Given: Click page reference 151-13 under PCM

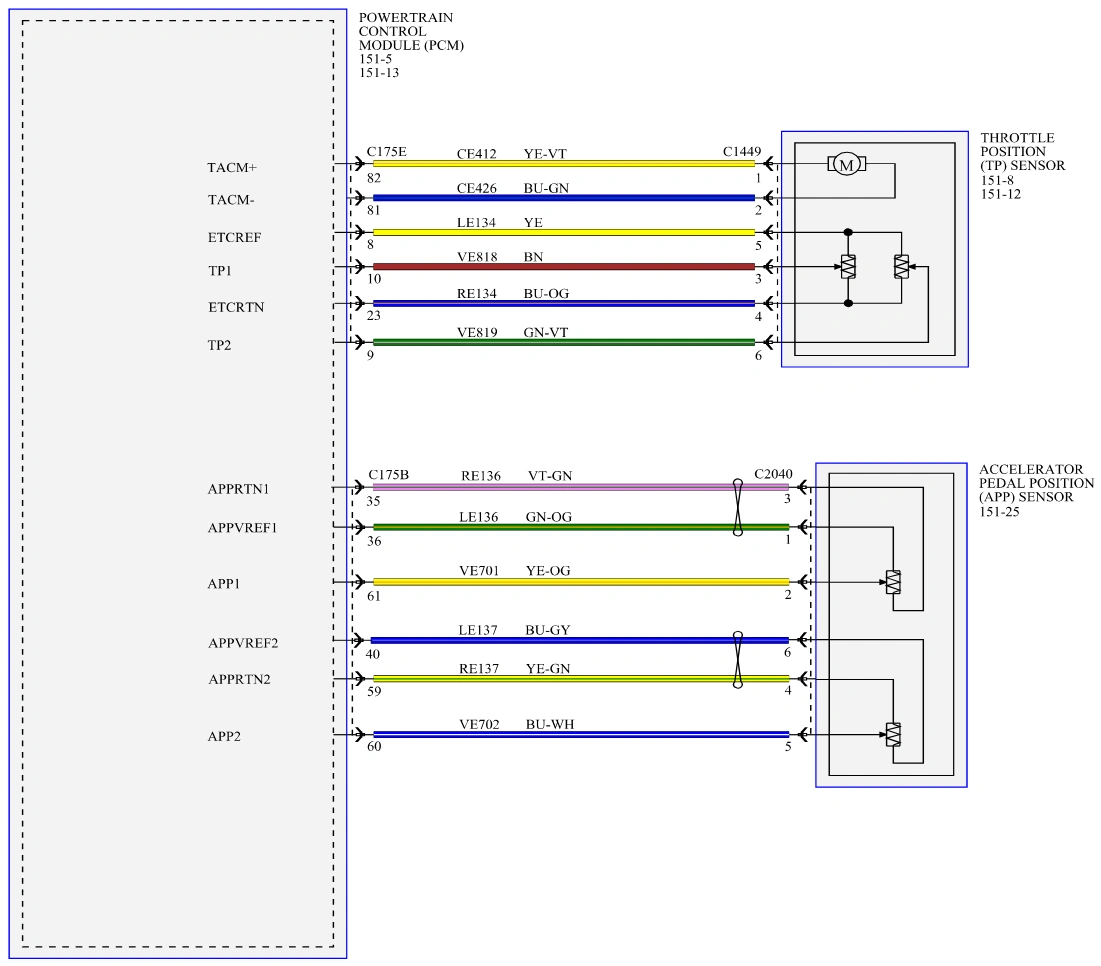Looking at the screenshot, I should [x=378, y=73].
